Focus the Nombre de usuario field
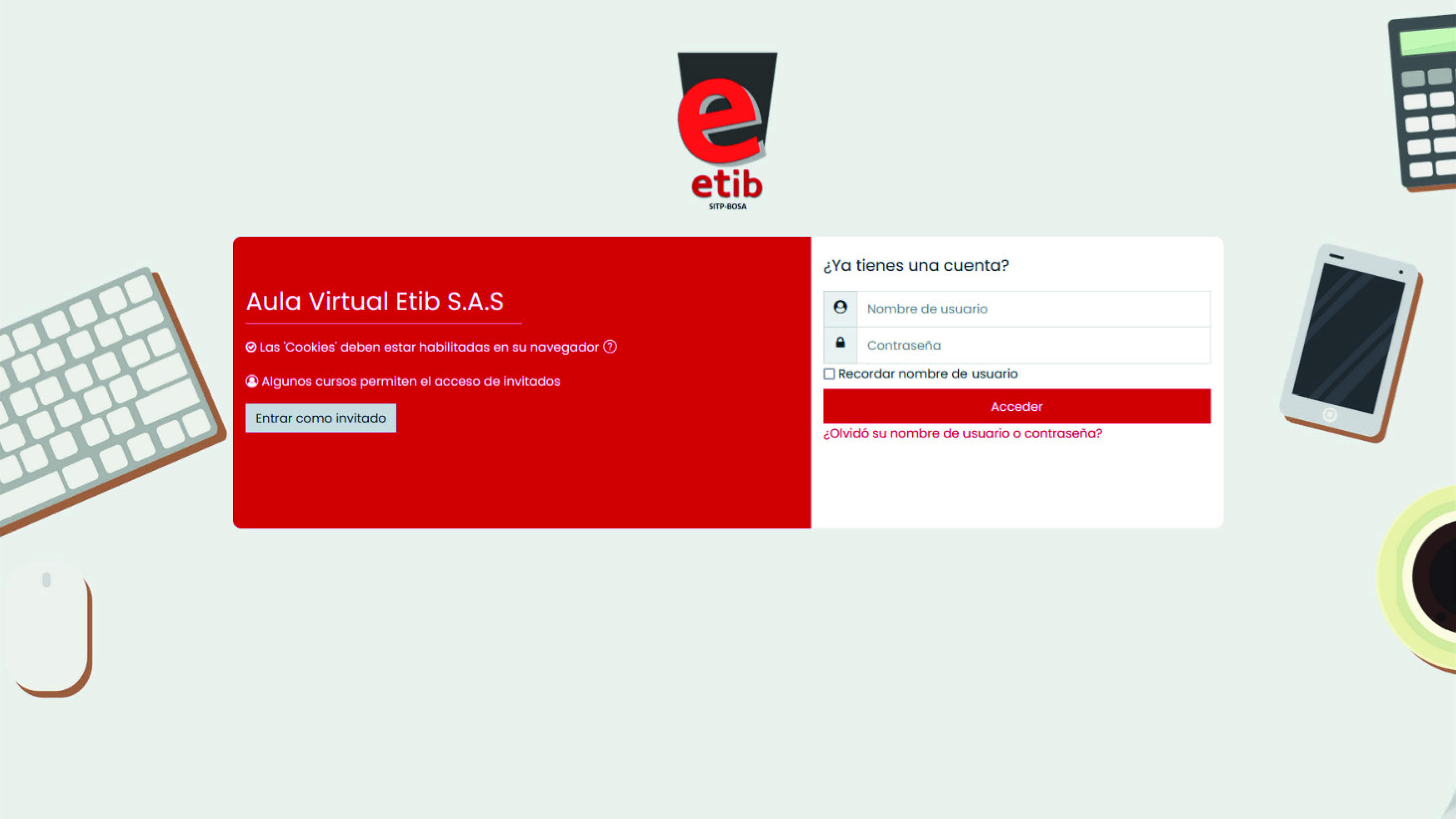The image size is (1456, 819). point(1033,309)
